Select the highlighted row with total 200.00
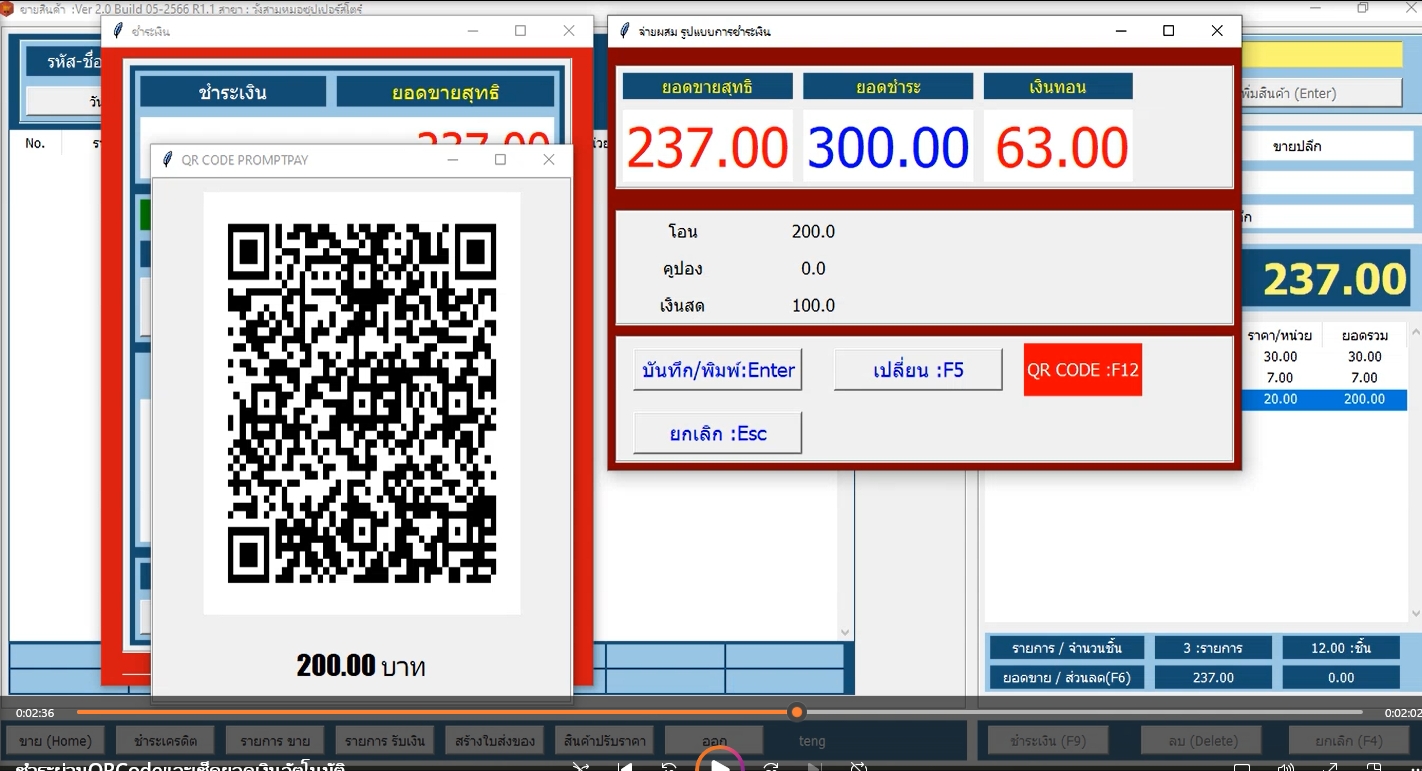Image resolution: width=1422 pixels, height=771 pixels. 1324,399
